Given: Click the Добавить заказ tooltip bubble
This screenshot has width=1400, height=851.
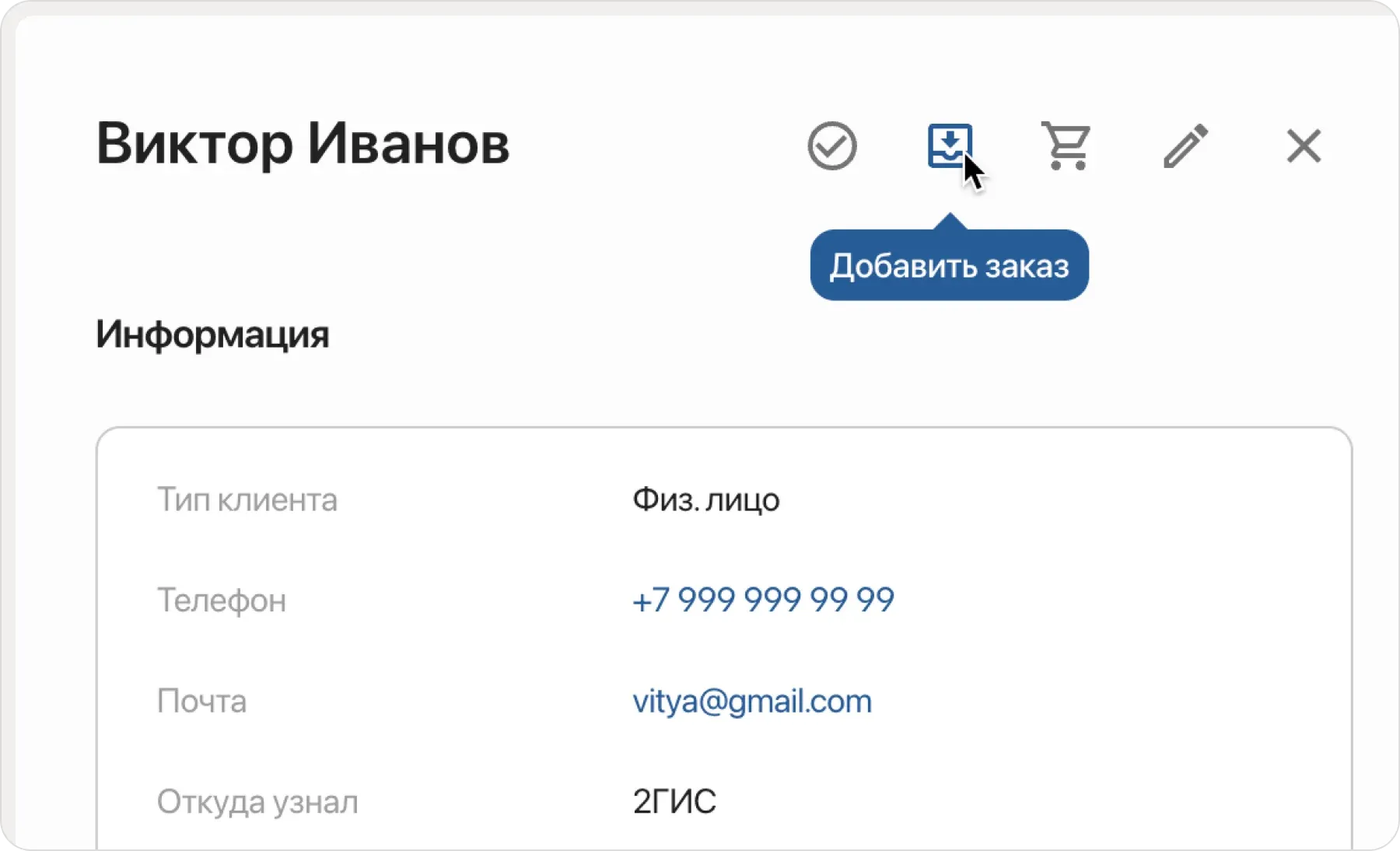Looking at the screenshot, I should tap(949, 265).
